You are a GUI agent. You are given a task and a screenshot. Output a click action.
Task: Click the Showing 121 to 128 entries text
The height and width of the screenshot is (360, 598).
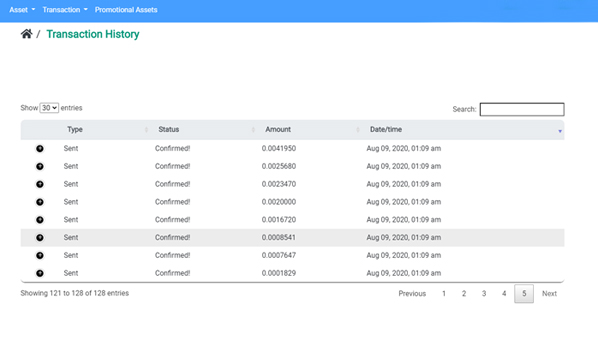point(75,293)
